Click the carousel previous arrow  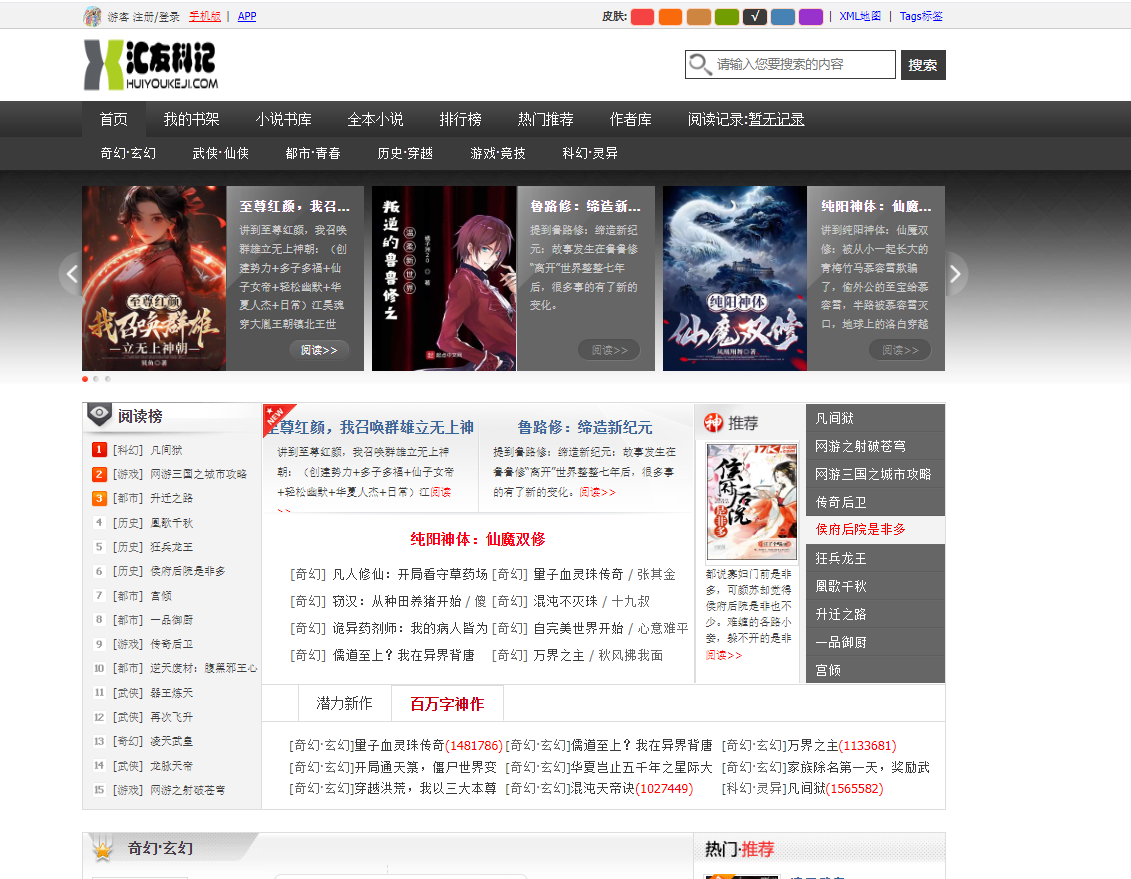[70, 273]
